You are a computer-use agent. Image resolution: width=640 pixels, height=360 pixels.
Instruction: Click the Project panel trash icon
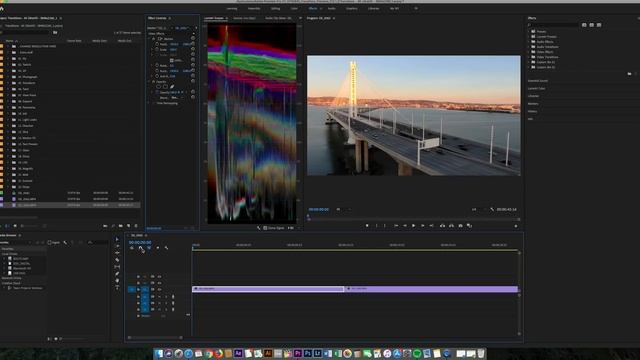pyautogui.click(x=136, y=226)
